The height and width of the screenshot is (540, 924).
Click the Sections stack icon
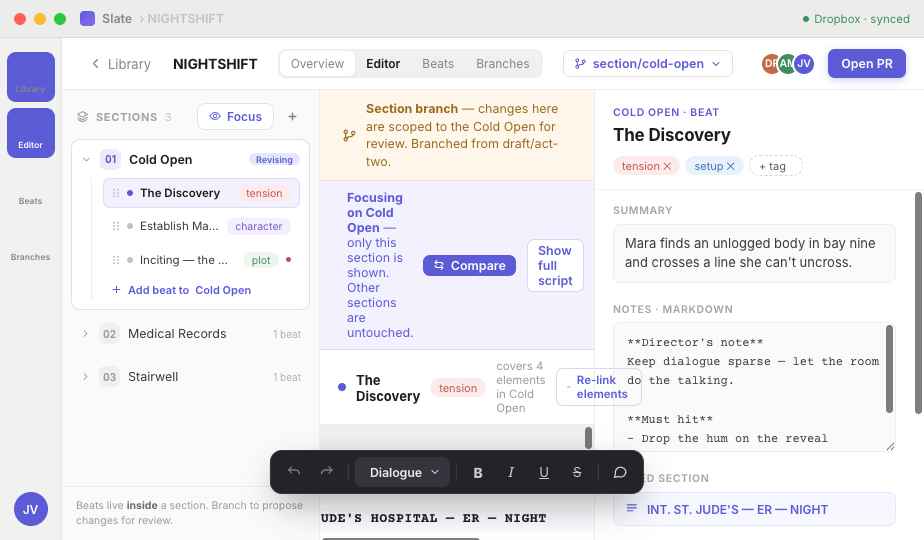[82, 117]
